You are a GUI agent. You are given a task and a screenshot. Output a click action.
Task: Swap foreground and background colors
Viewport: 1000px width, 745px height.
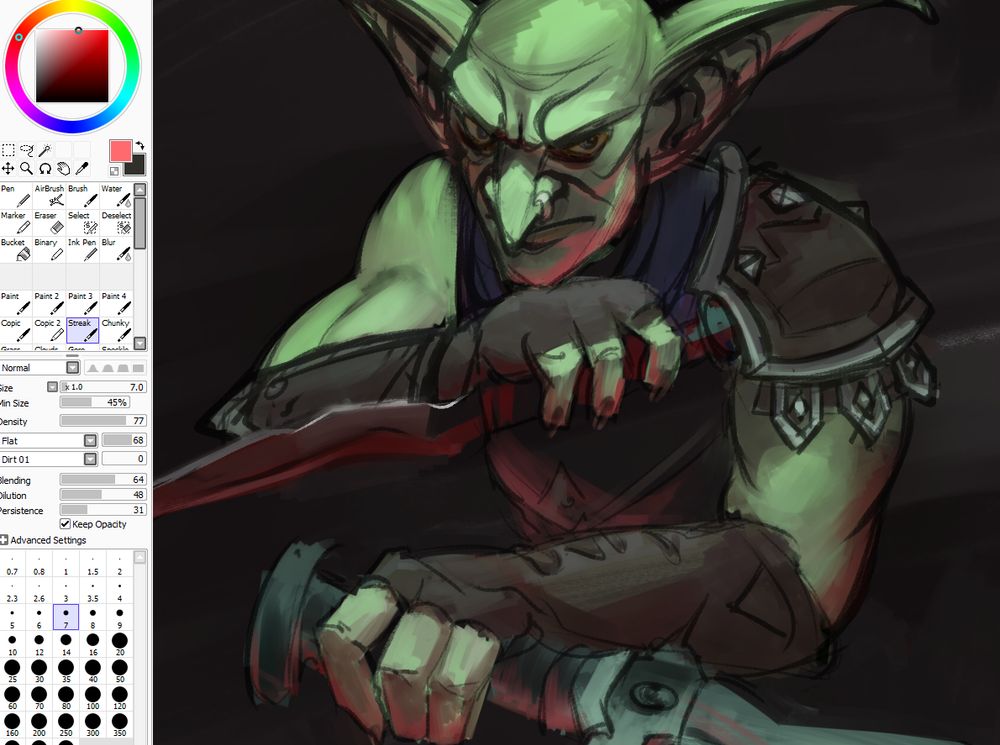[x=140, y=145]
